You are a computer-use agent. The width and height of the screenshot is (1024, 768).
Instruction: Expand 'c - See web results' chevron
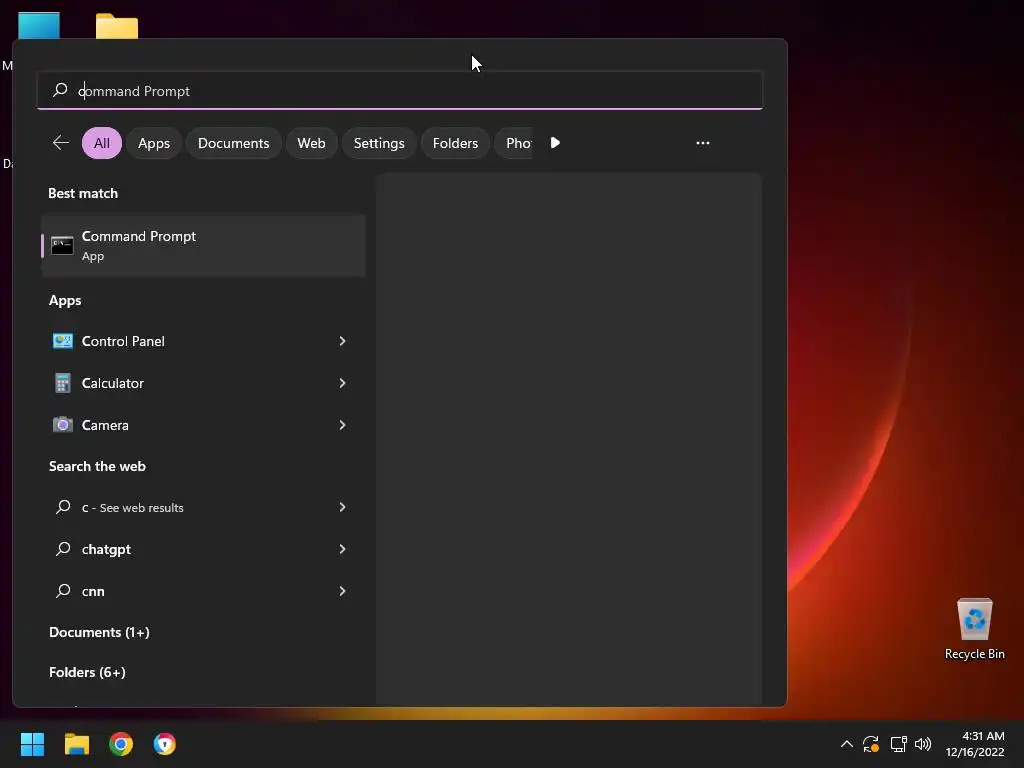(342, 507)
